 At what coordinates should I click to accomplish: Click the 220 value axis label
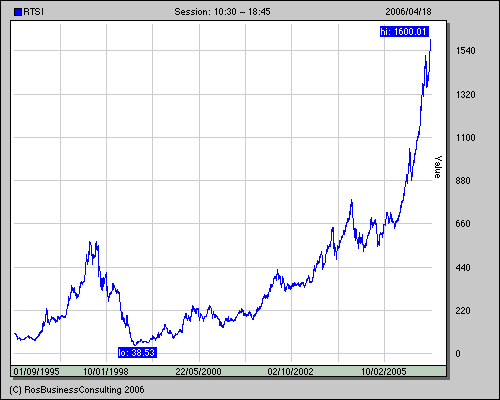click(463, 311)
